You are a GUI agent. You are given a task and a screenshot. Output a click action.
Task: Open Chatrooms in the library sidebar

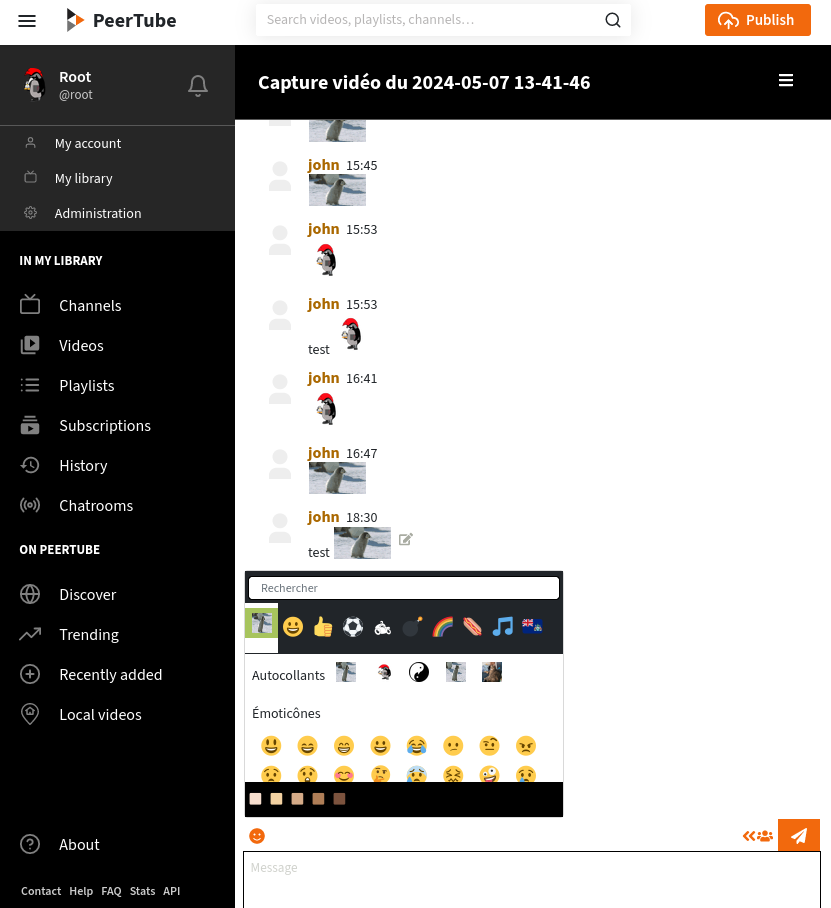point(96,506)
